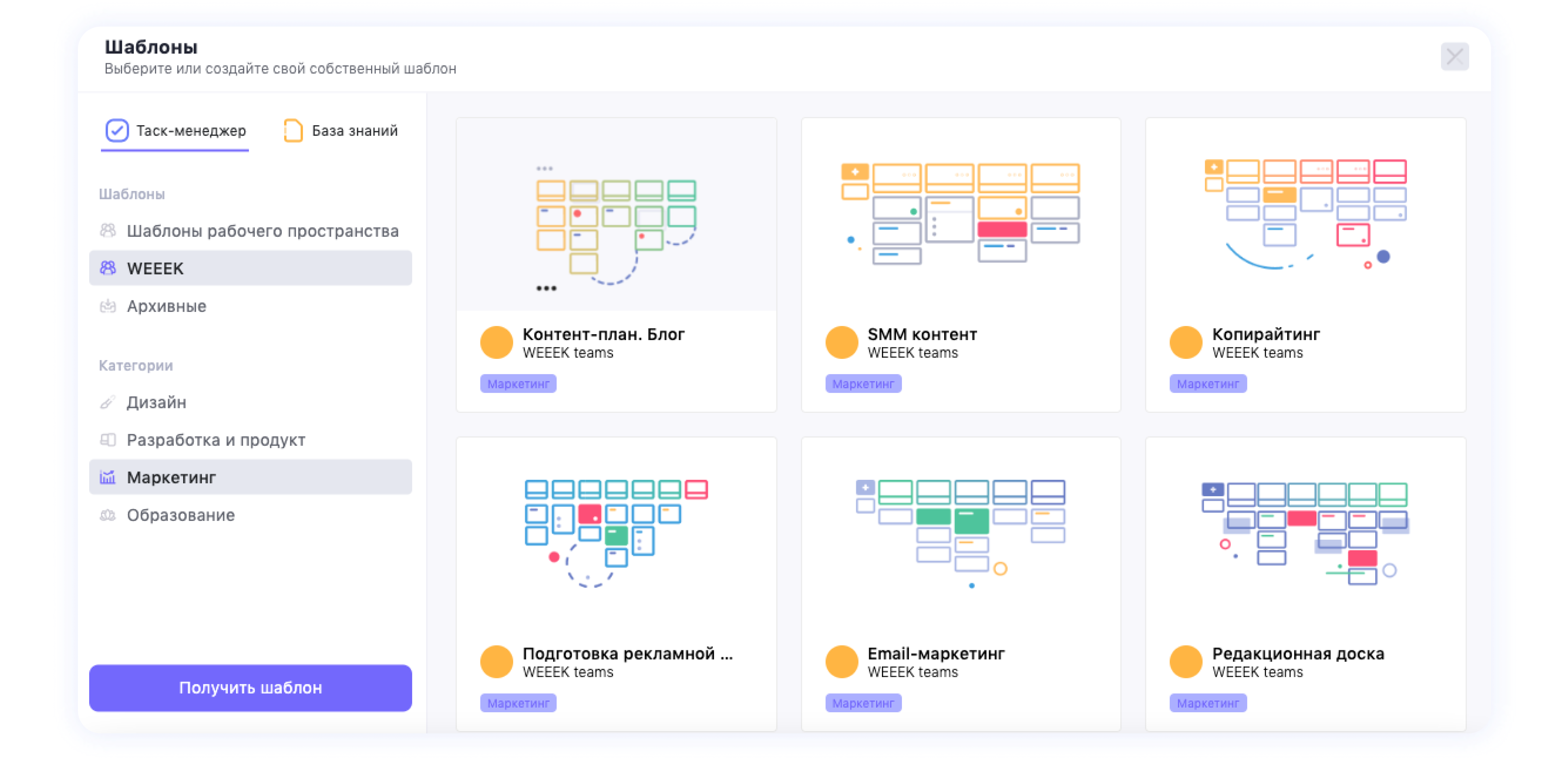Click the Маркетинг chart icon
Viewport: 1568px width, 760px height.
pyautogui.click(x=108, y=477)
